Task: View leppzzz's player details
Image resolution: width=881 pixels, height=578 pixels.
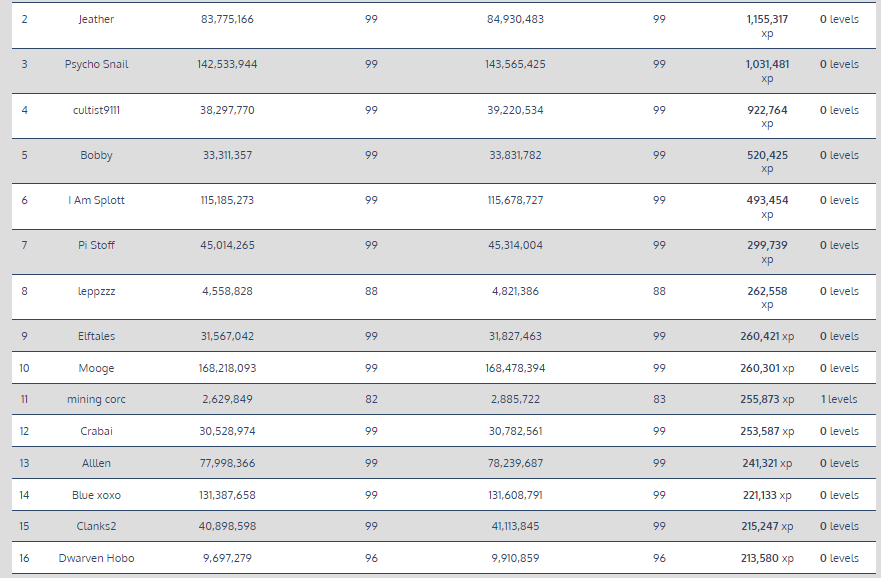Action: click(96, 291)
